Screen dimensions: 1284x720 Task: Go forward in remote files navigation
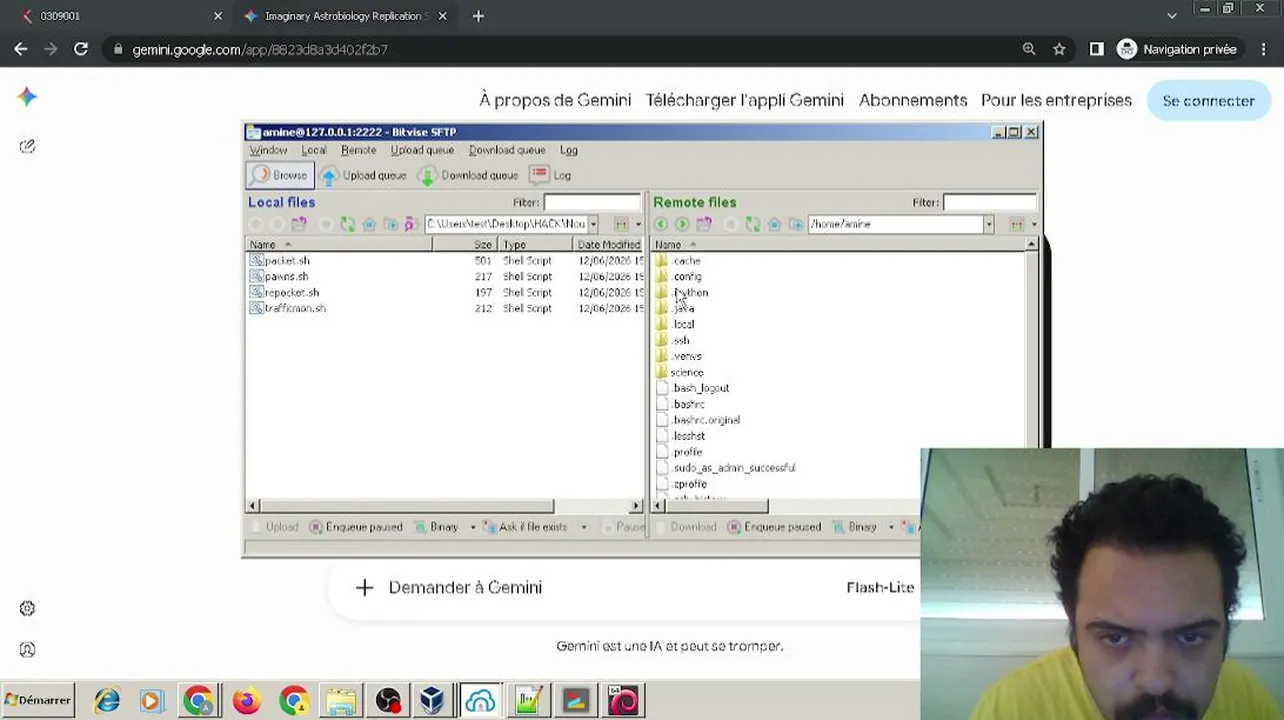tap(682, 224)
